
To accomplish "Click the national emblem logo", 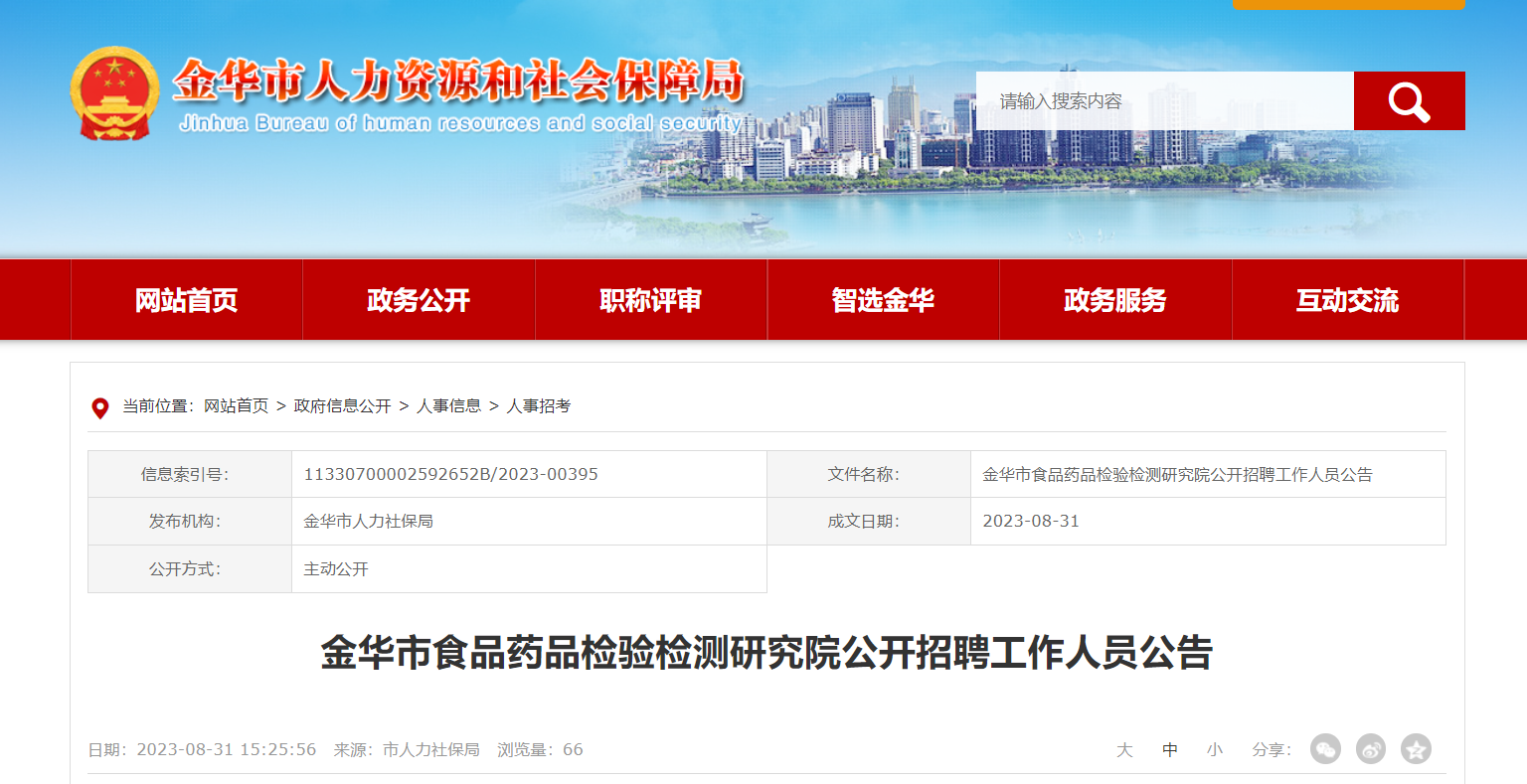I will pyautogui.click(x=114, y=94).
